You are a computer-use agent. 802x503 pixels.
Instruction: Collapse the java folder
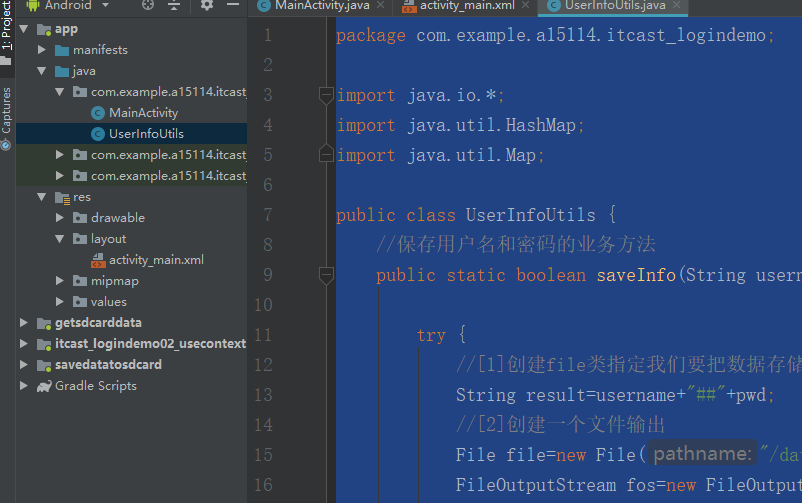coord(42,71)
